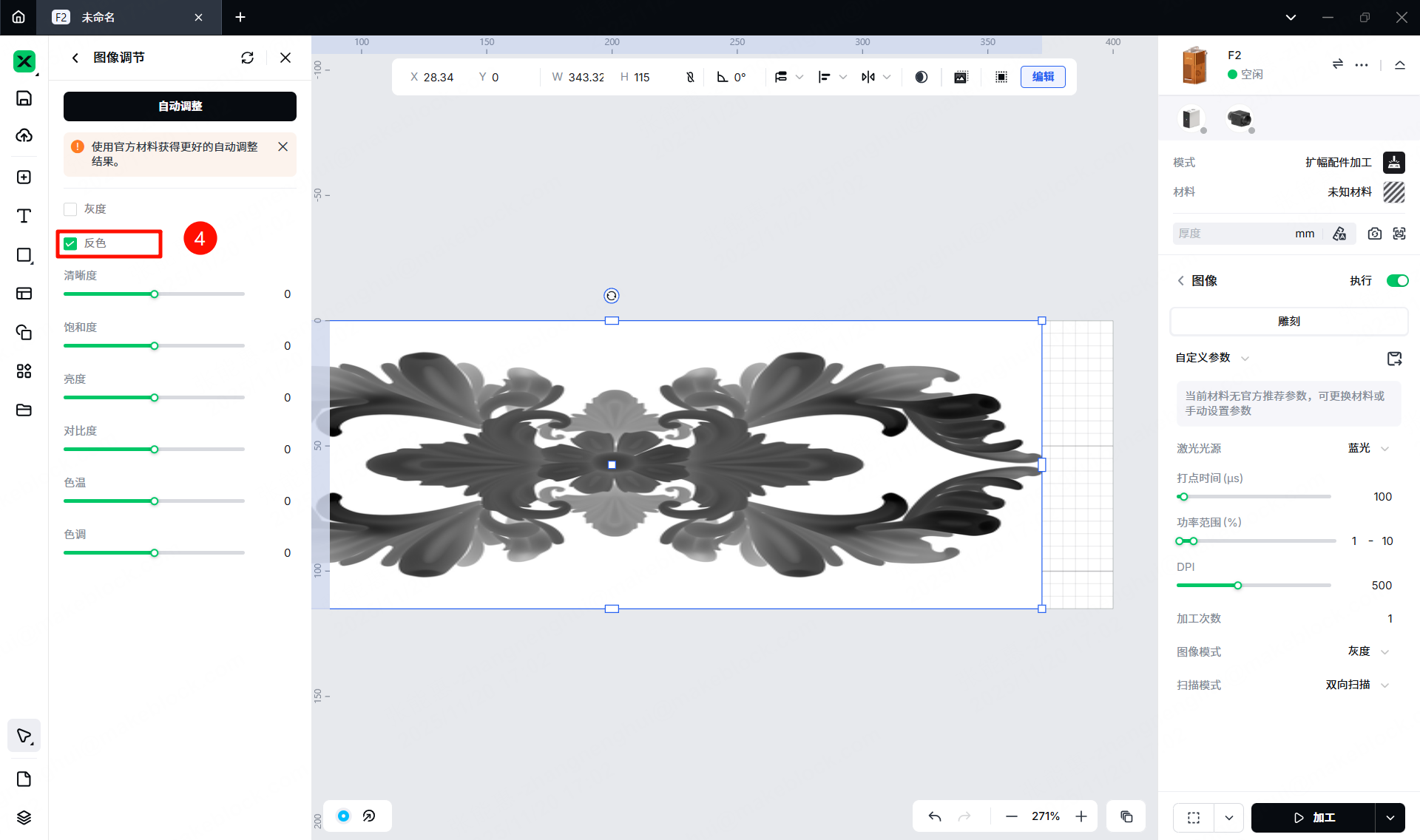Click the undo arrow at bottom bar
The image size is (1420, 840).
(x=935, y=816)
